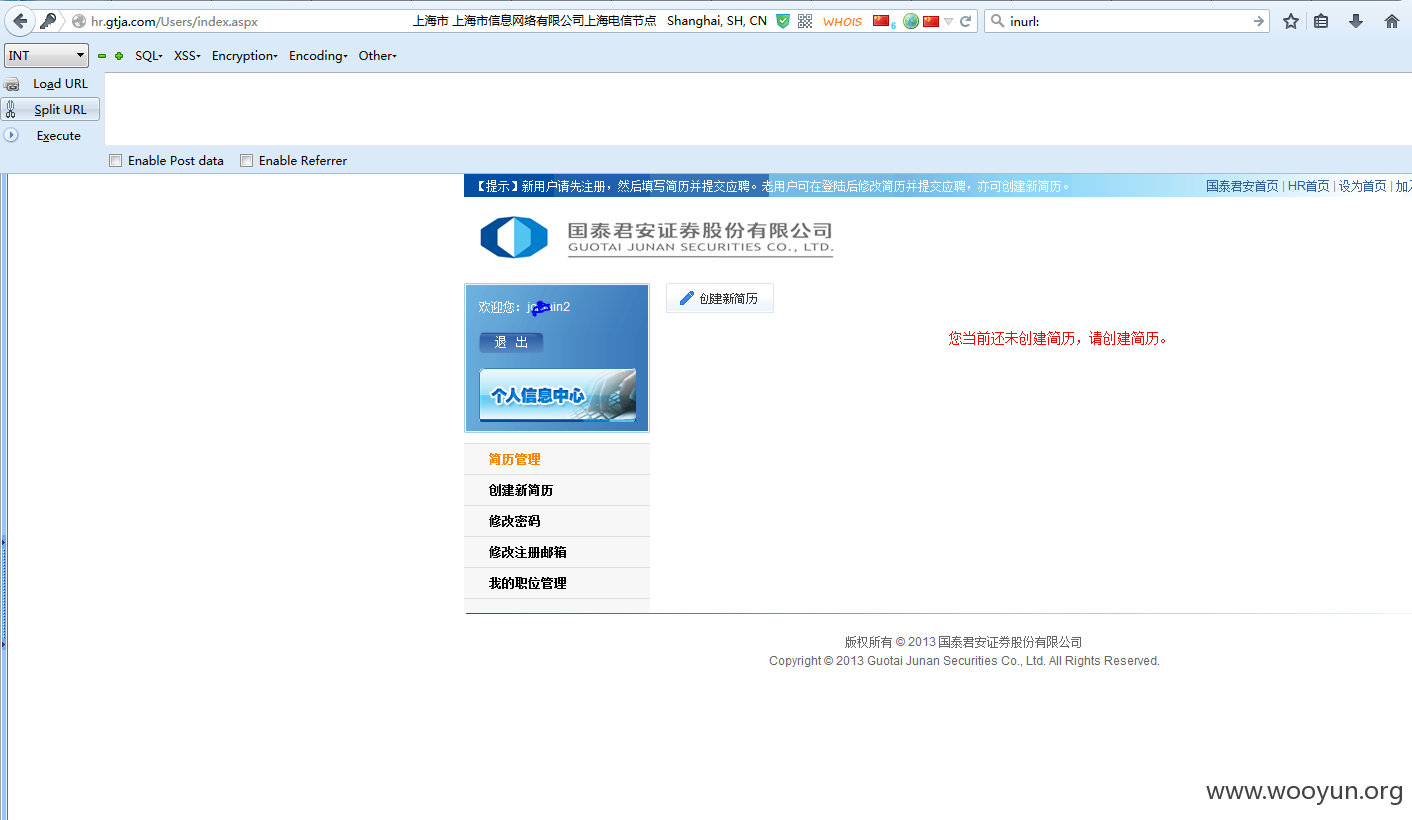1412x820 pixels.
Task: Click the Shanghai, SH, CN location text
Action: 717,21
